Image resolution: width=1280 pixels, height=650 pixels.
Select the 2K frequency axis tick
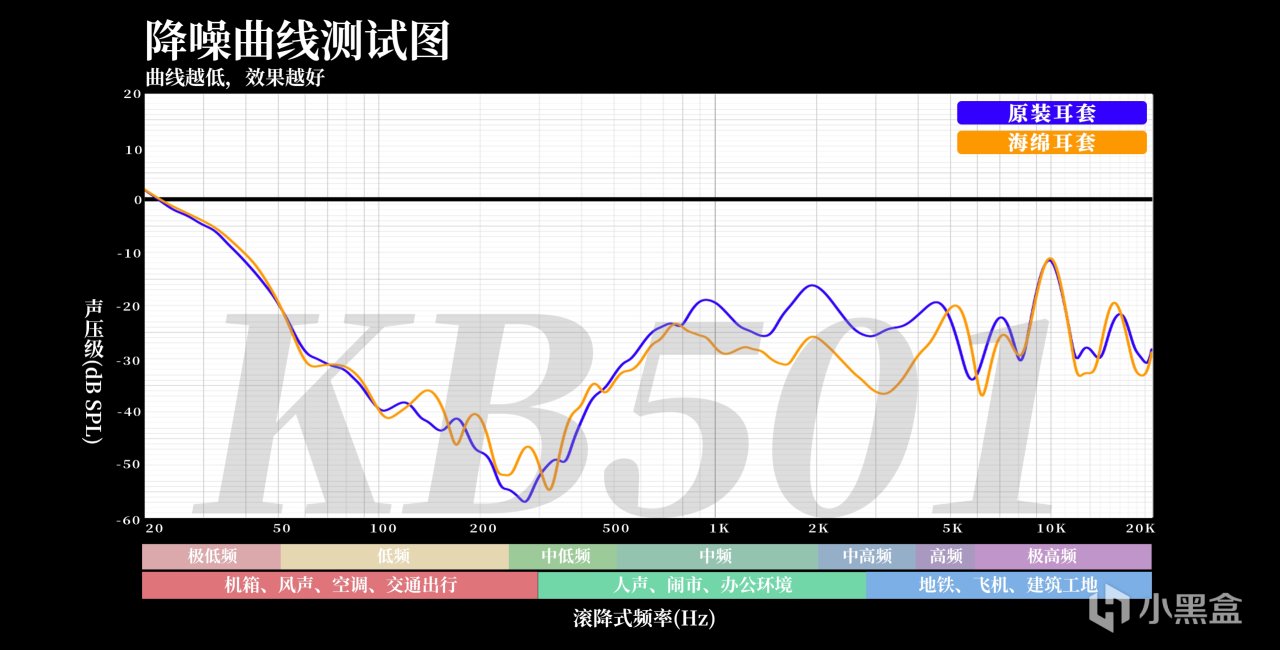point(819,528)
